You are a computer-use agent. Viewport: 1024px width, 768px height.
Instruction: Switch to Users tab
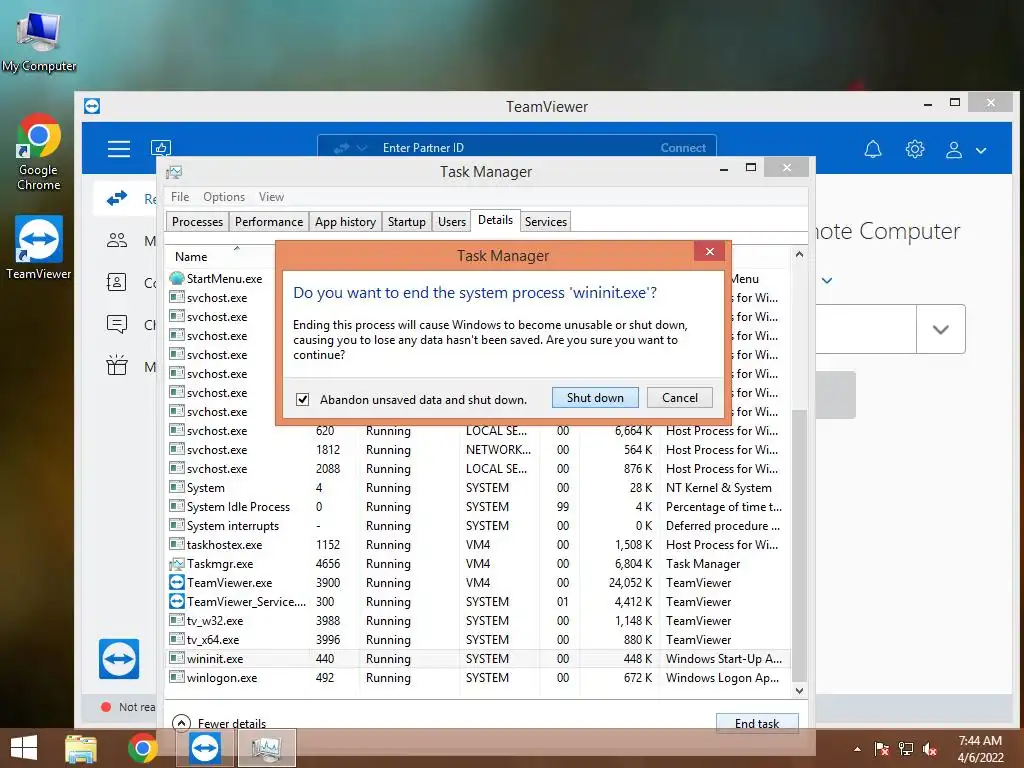click(451, 221)
